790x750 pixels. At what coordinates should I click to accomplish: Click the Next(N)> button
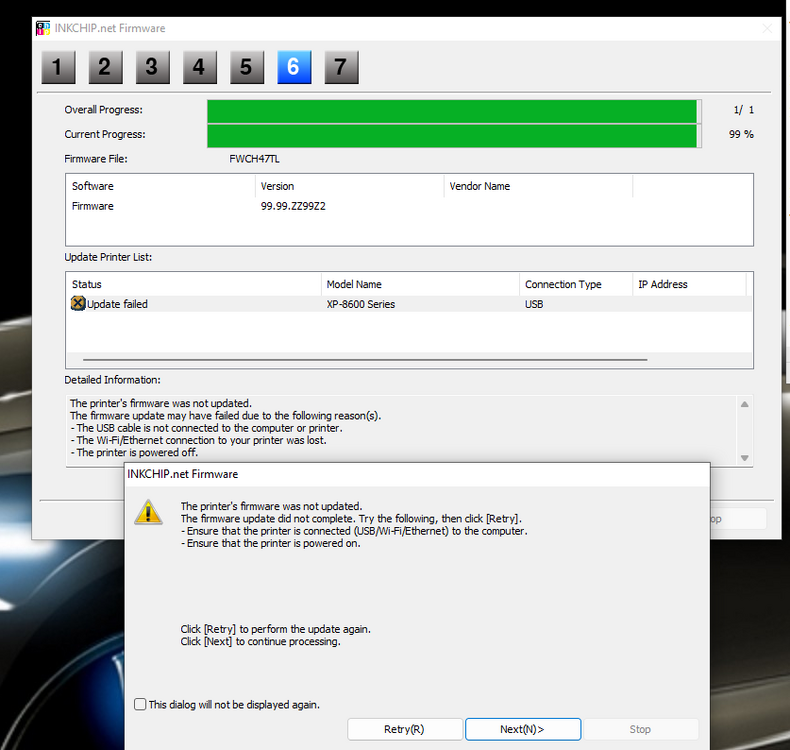click(523, 729)
